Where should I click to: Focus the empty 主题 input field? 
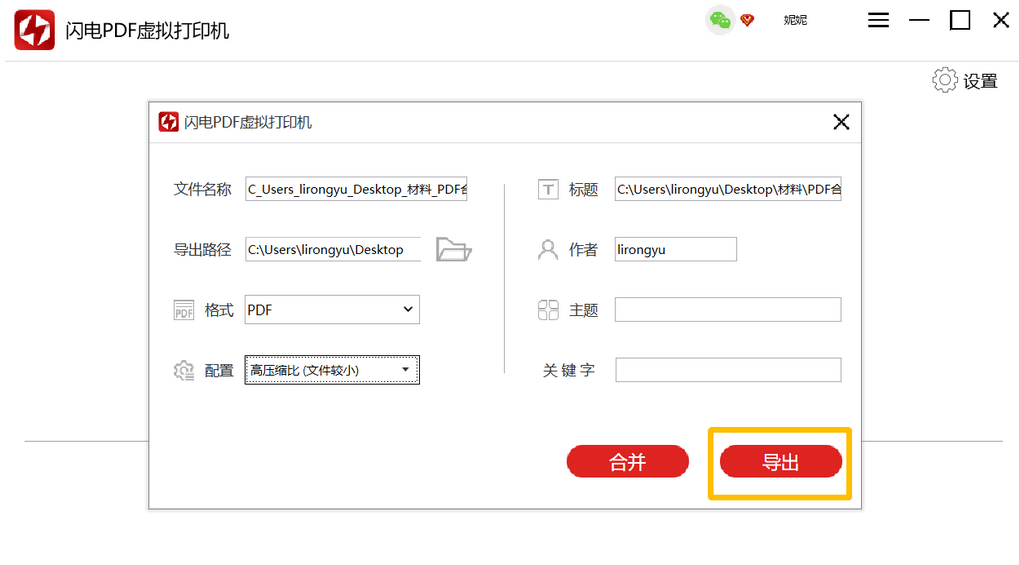(x=728, y=309)
